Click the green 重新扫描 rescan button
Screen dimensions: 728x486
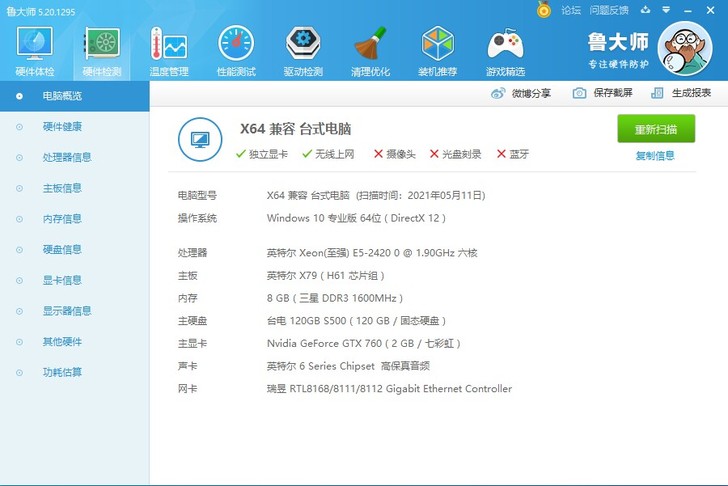[656, 129]
